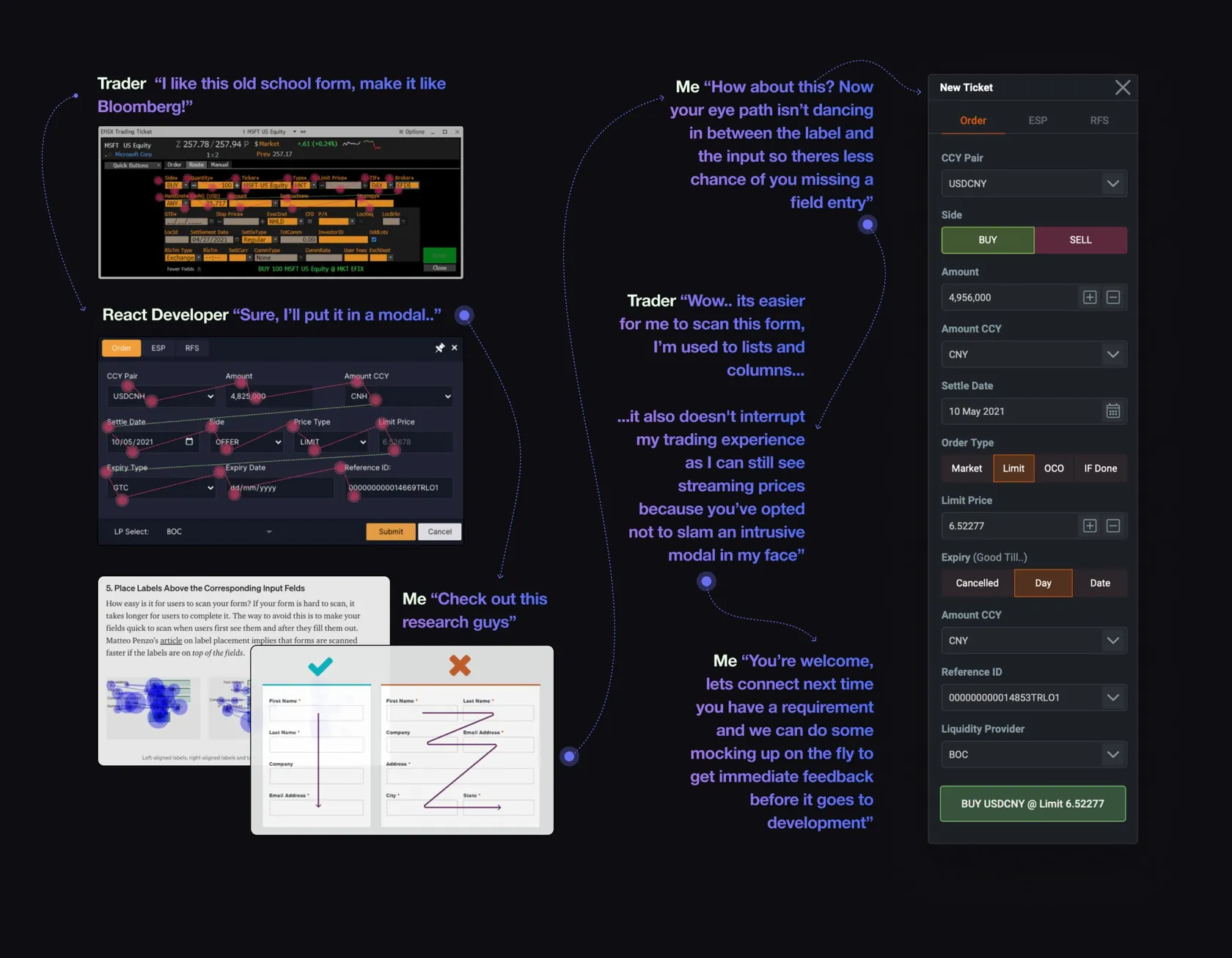Close the New Ticket panel

coord(1122,88)
